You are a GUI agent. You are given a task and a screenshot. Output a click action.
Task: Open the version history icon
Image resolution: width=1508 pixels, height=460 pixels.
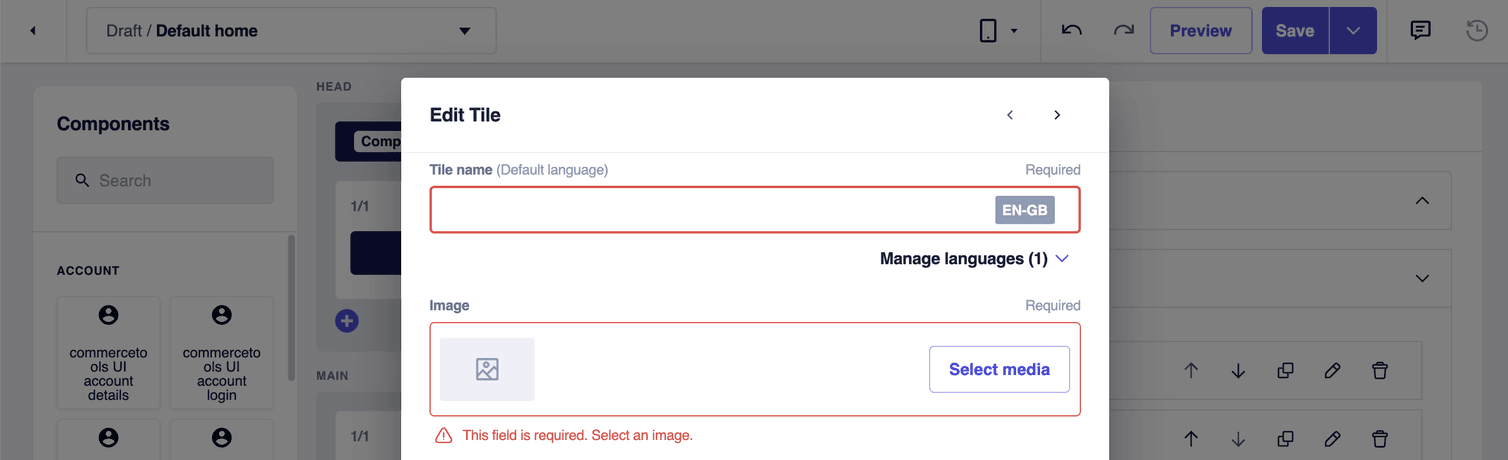point(1477,31)
